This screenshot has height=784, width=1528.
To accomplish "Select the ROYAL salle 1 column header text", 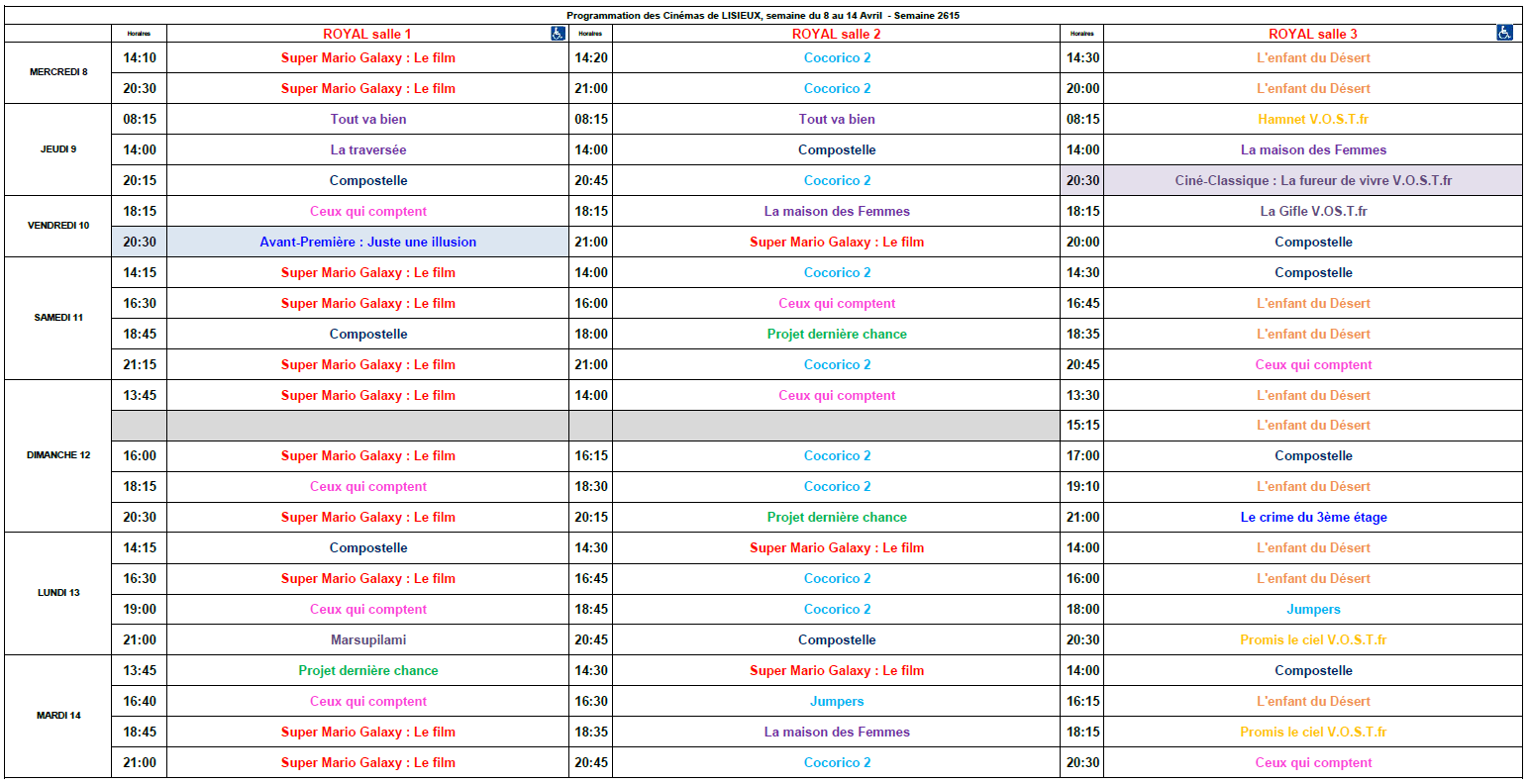I will click(367, 35).
